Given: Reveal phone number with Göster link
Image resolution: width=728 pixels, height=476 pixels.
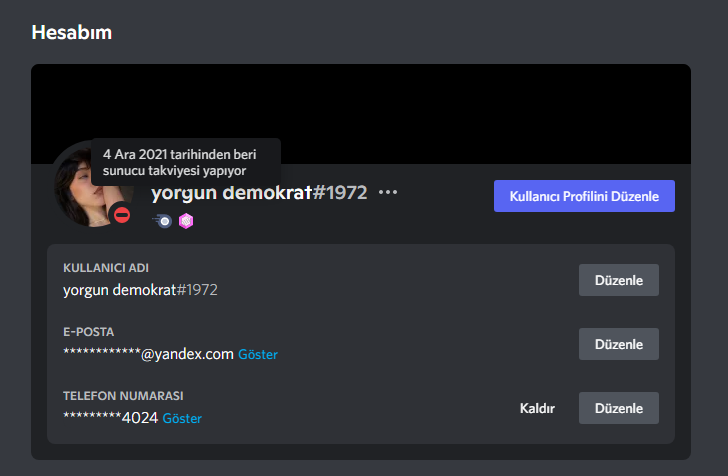Looking at the screenshot, I should [182, 418].
